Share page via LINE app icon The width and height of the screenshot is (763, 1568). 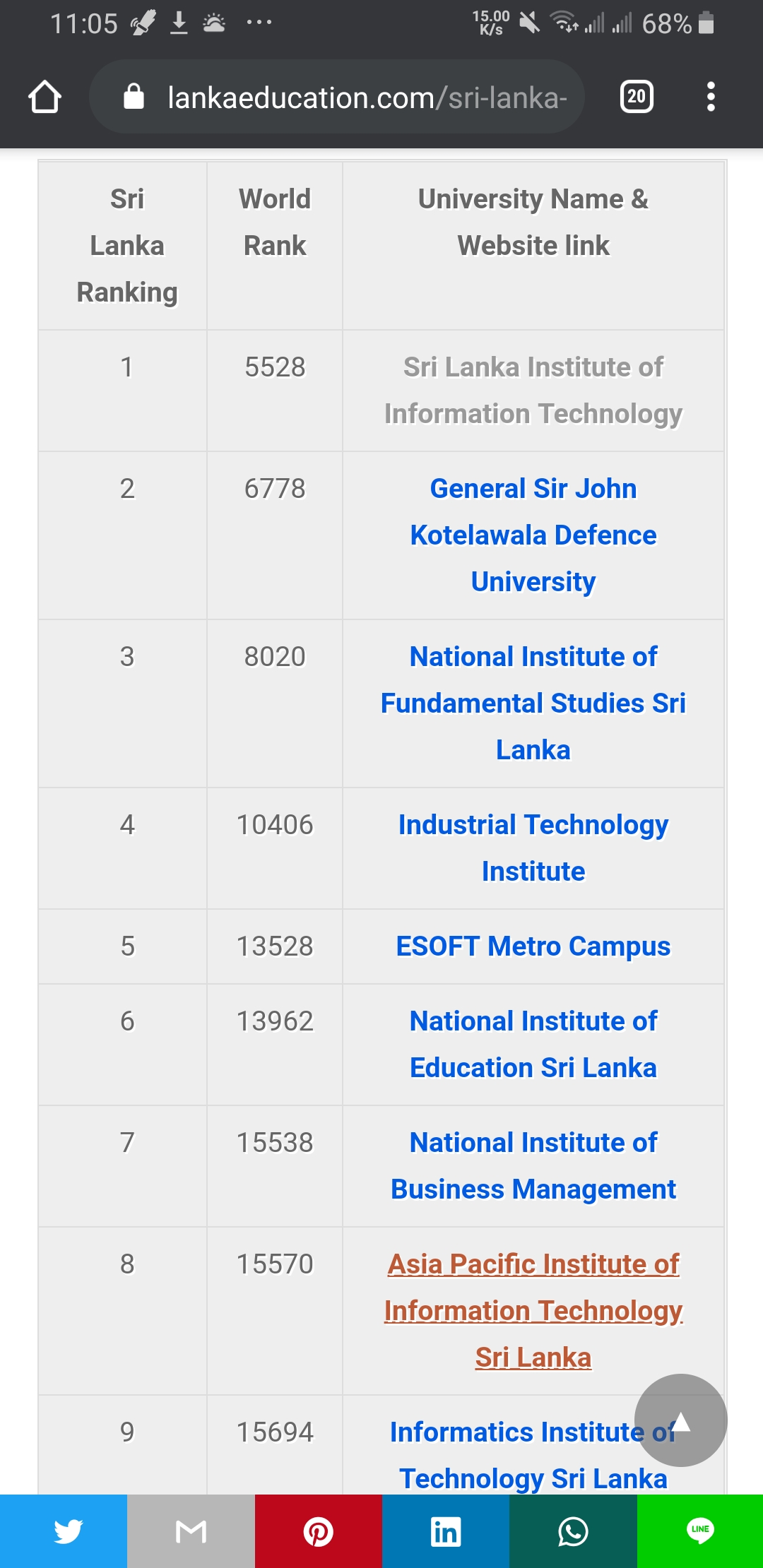coord(700,1531)
